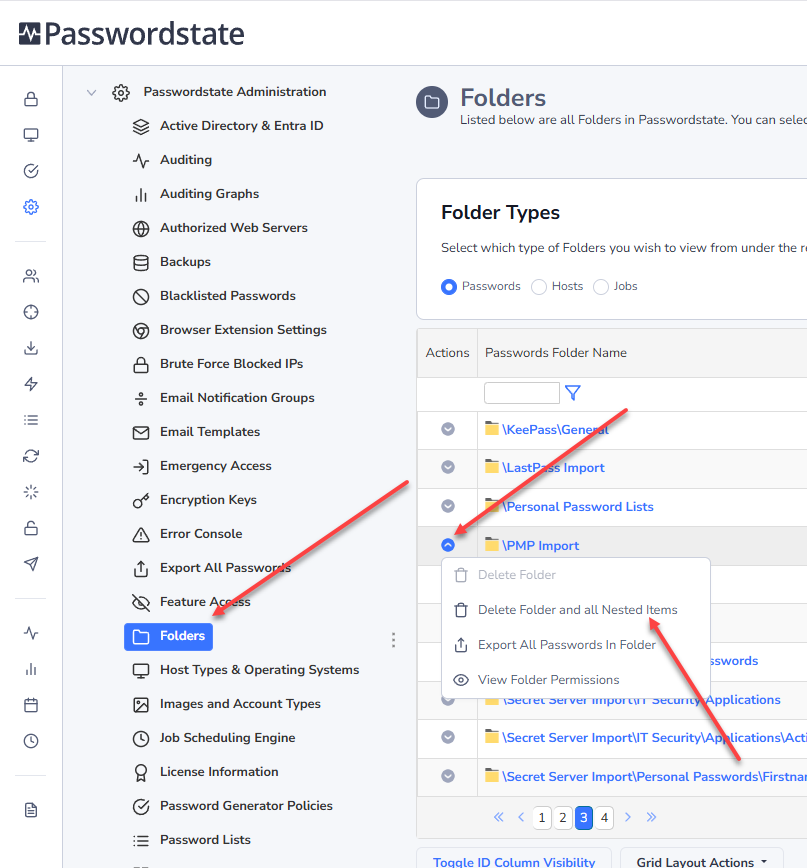This screenshot has height=868, width=807.
Task: Select the Hosts folder type radio
Action: pos(539,287)
